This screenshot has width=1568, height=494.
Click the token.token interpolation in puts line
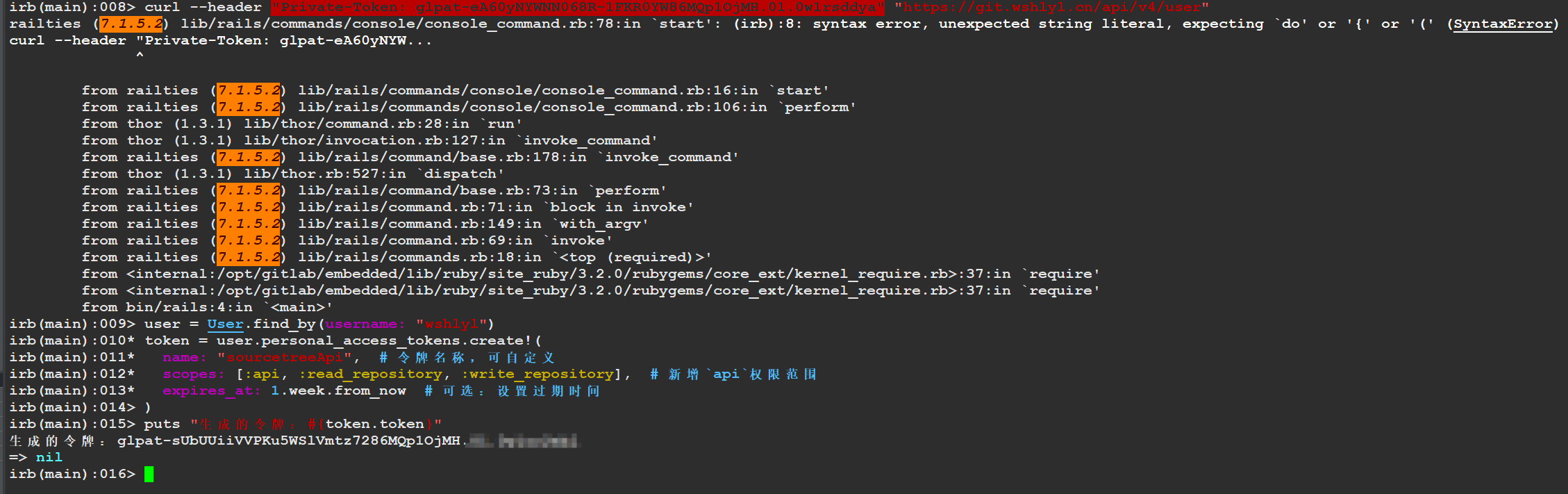click(x=374, y=424)
